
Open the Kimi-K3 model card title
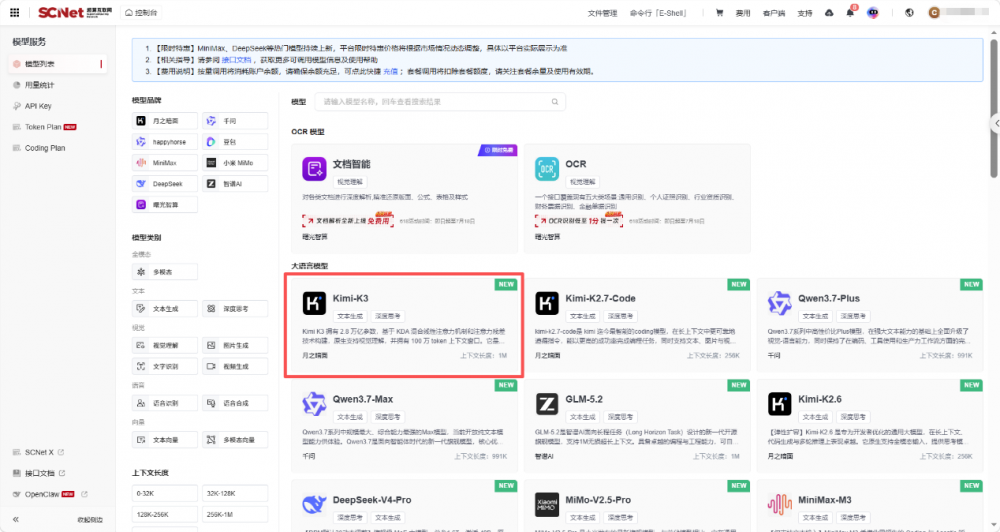[350, 298]
